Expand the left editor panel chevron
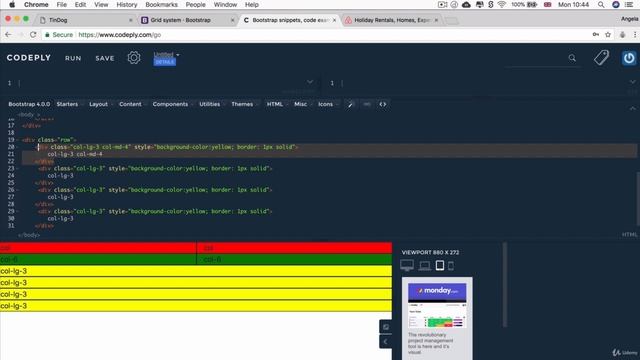Screen dimensions: 640x360 (310, 82)
